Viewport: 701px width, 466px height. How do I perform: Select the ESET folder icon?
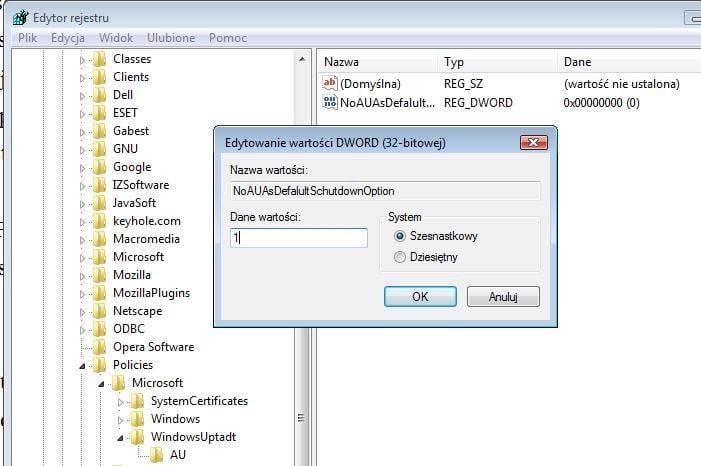click(x=99, y=113)
